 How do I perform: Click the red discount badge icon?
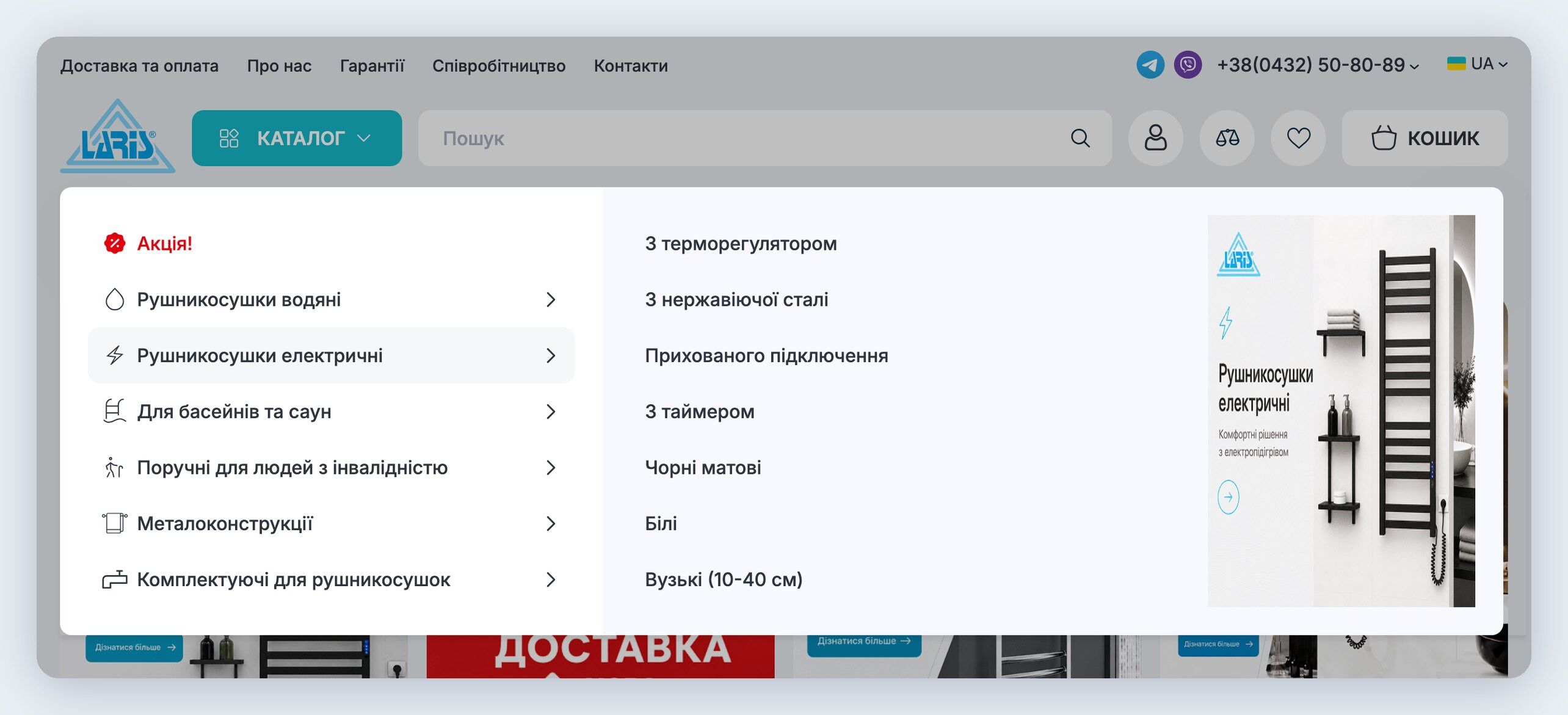115,243
